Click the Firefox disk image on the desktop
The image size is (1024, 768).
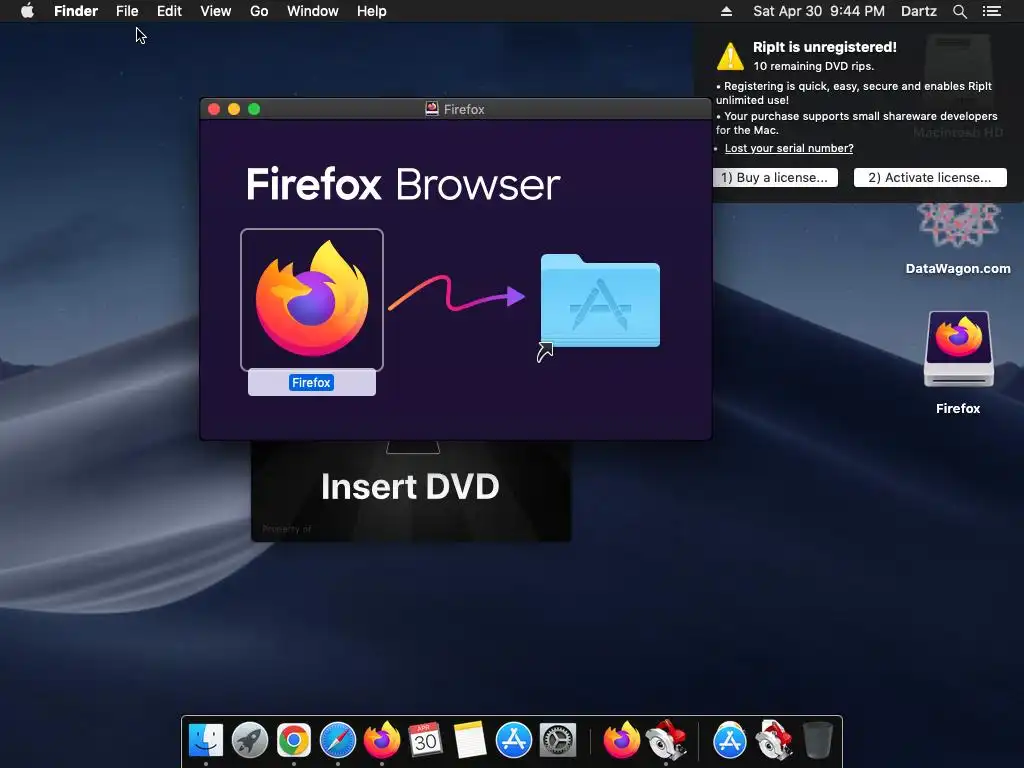(x=958, y=349)
